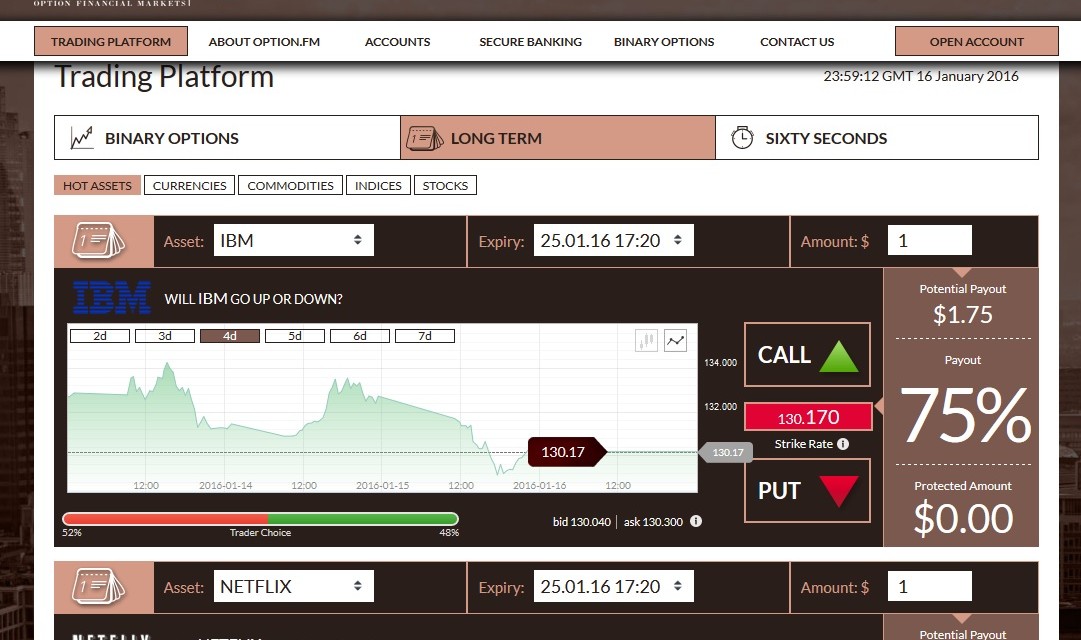Click the bid/ask info icon

click(x=696, y=521)
